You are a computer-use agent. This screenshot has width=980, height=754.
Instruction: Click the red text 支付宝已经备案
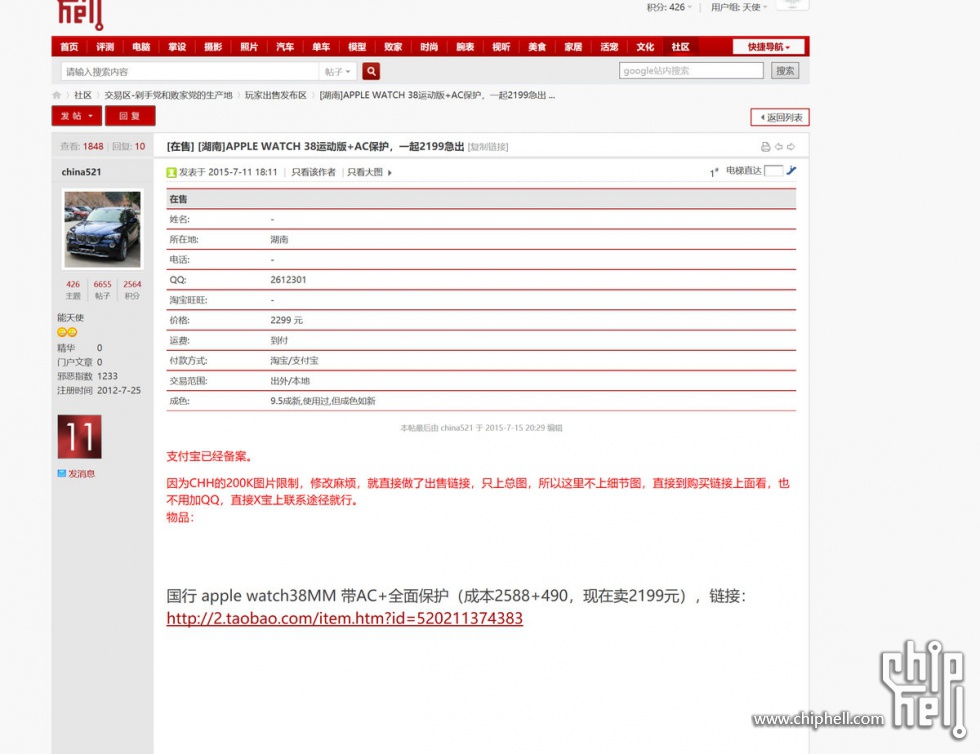coord(210,456)
